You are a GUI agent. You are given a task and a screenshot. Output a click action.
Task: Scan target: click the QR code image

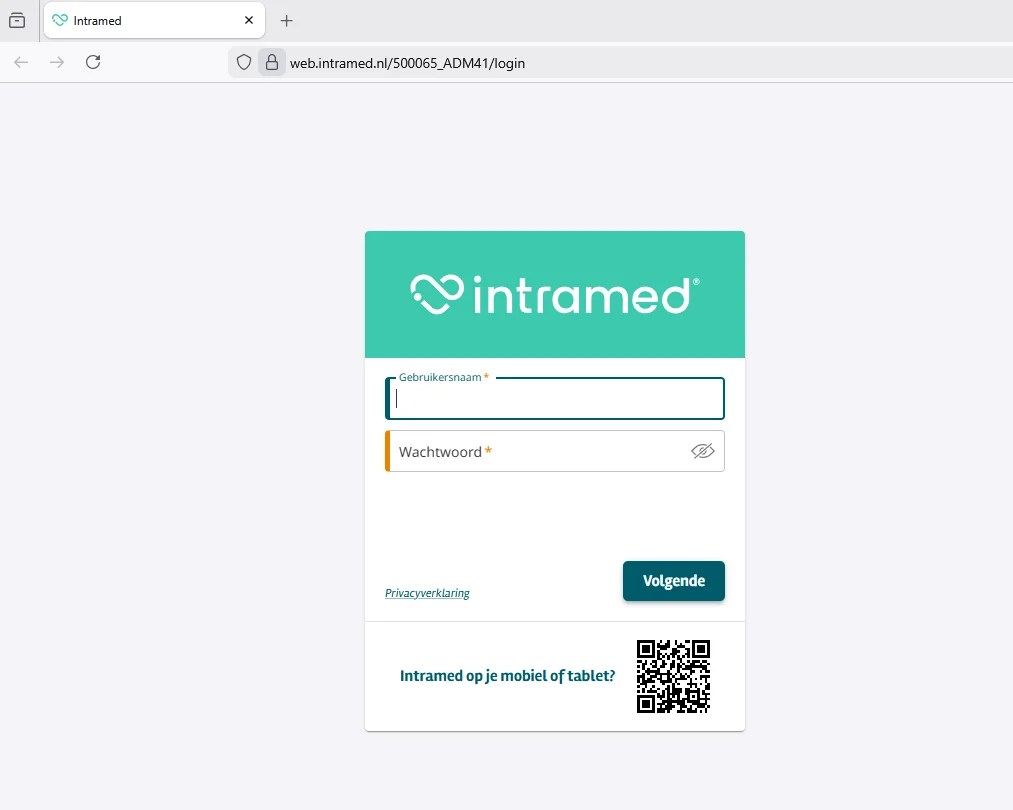pos(673,677)
